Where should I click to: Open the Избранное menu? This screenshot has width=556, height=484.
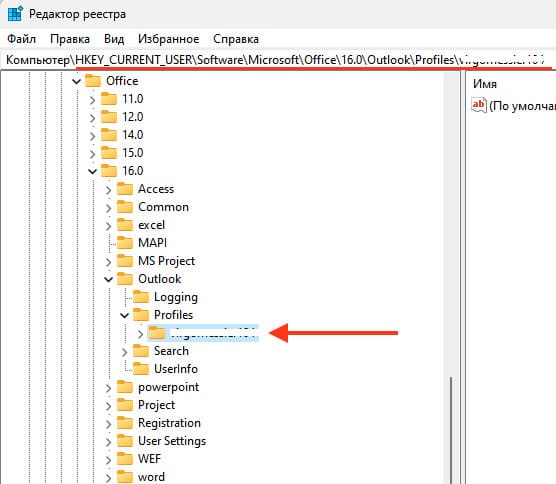point(168,39)
